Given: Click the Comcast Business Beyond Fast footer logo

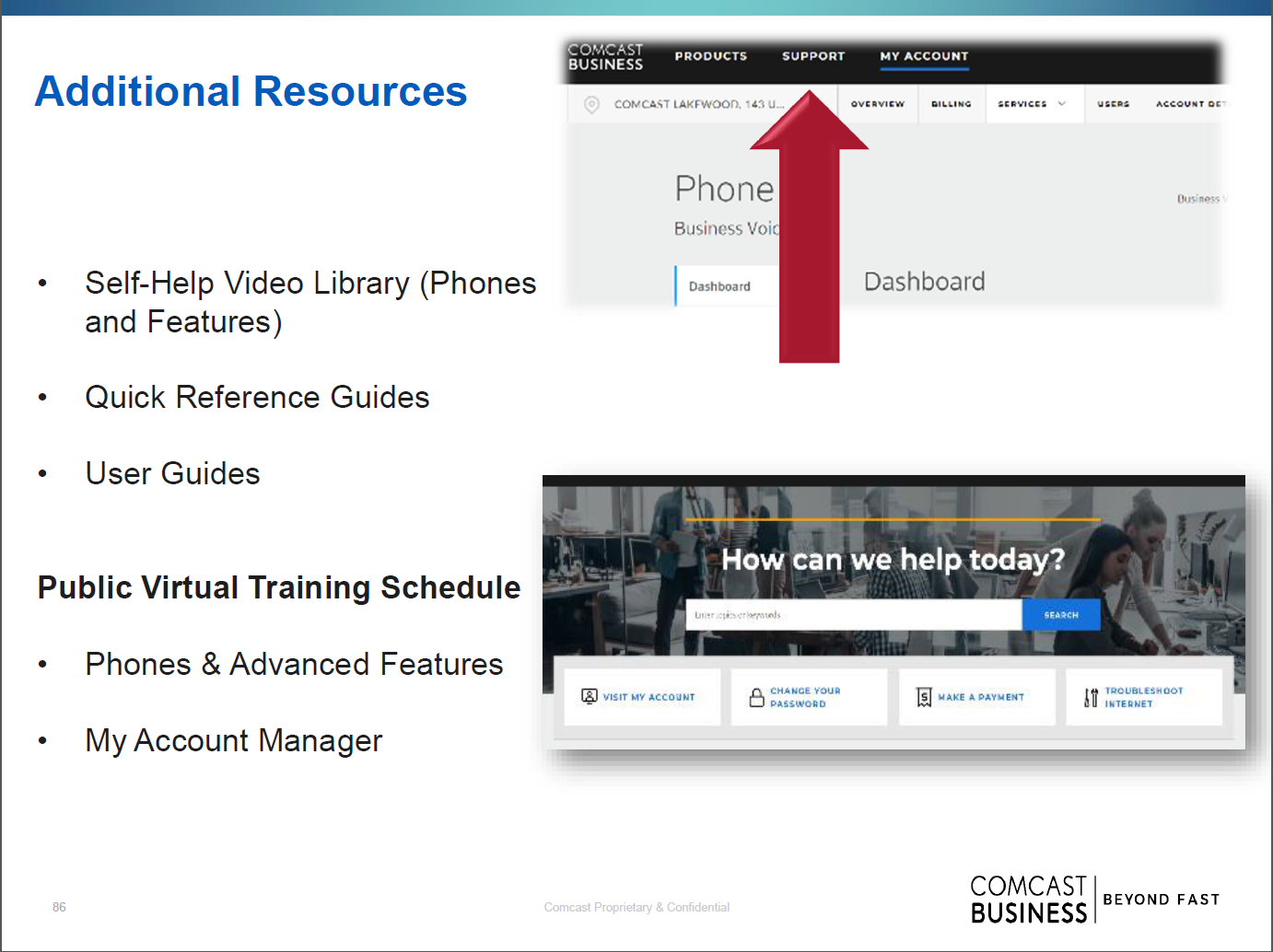Looking at the screenshot, I should [1094, 900].
